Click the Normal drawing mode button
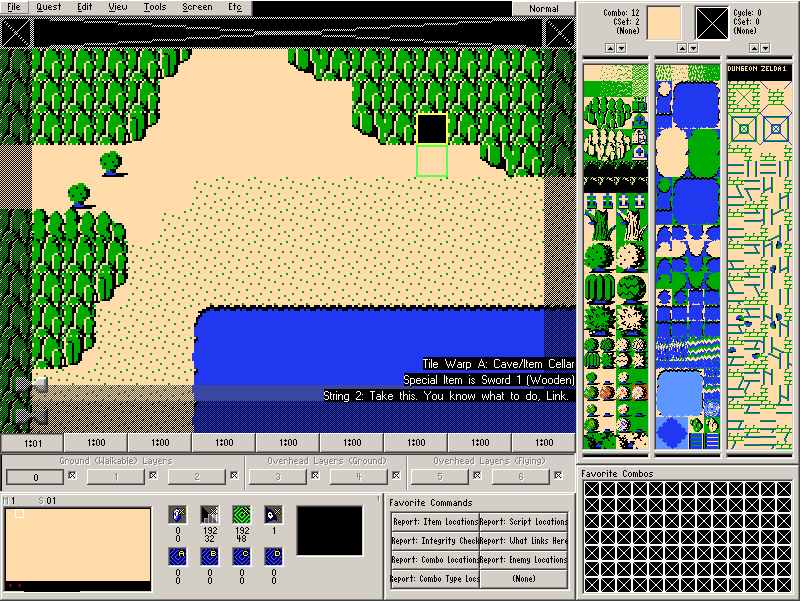The image size is (800, 601). point(543,8)
